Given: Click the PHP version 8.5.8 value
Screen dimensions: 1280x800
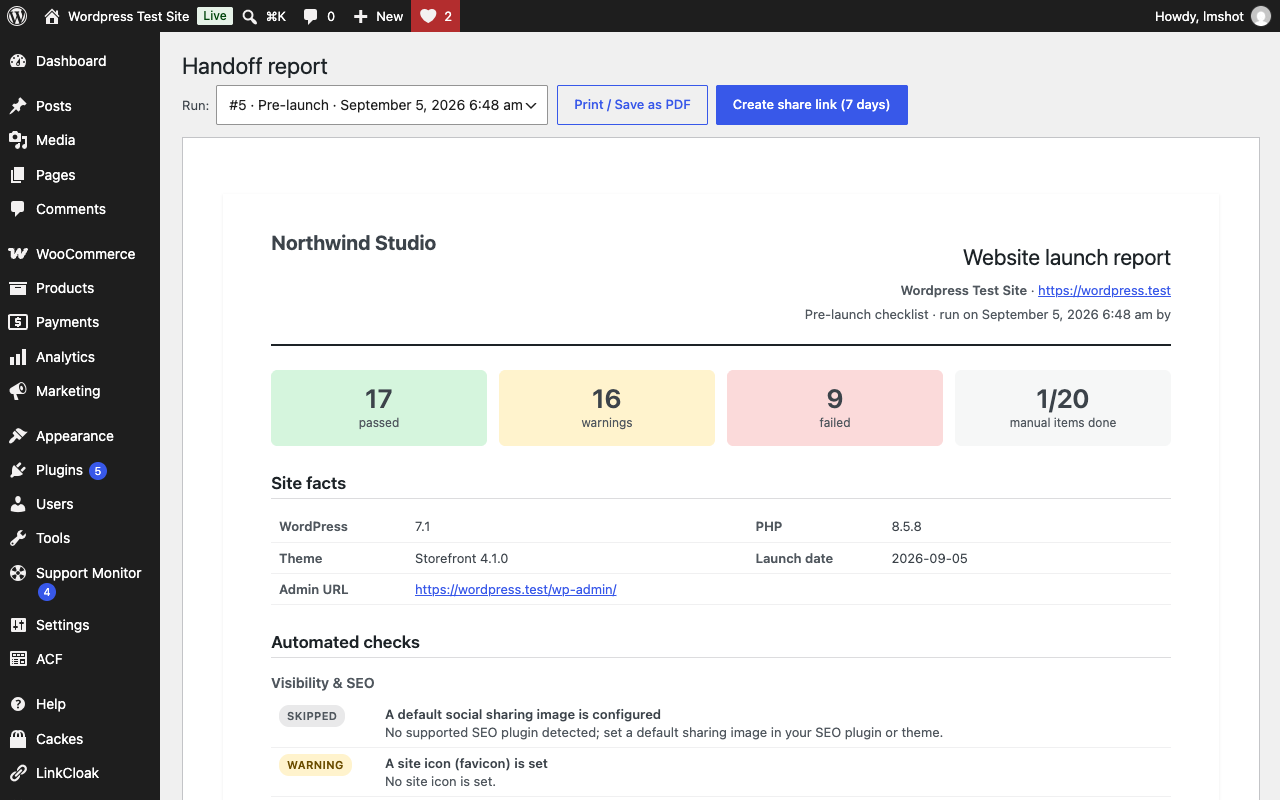Looking at the screenshot, I should click(907, 526).
